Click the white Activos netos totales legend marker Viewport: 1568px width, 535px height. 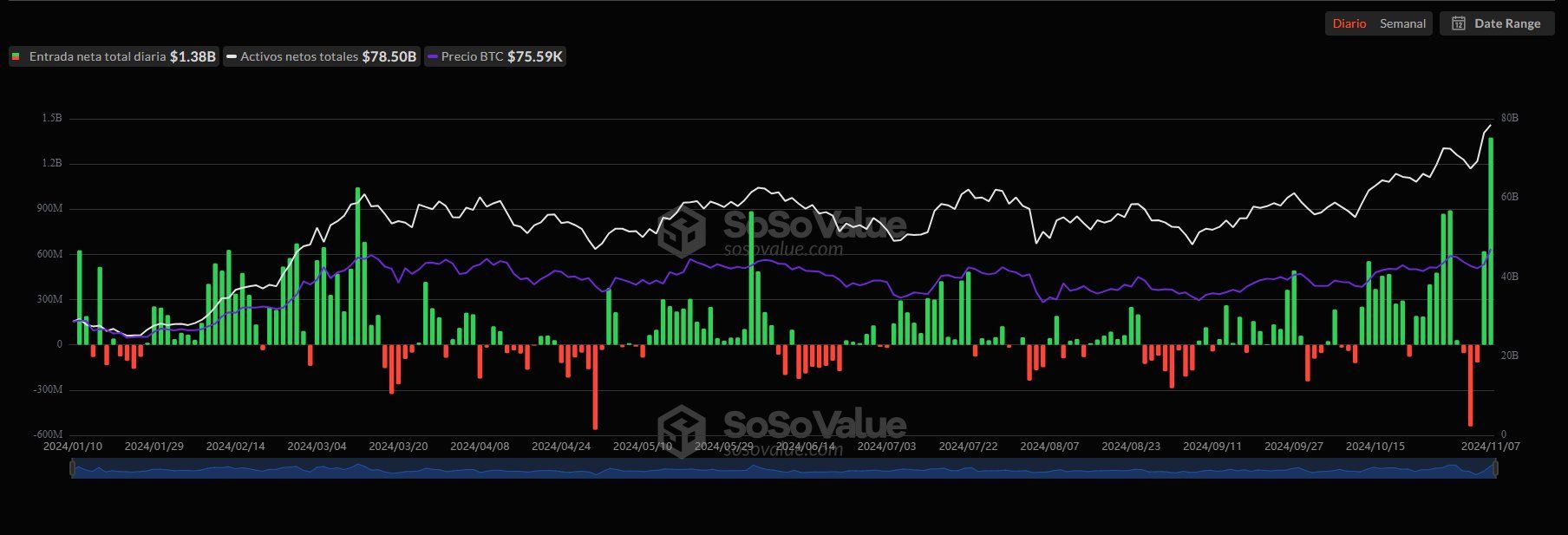[x=232, y=56]
